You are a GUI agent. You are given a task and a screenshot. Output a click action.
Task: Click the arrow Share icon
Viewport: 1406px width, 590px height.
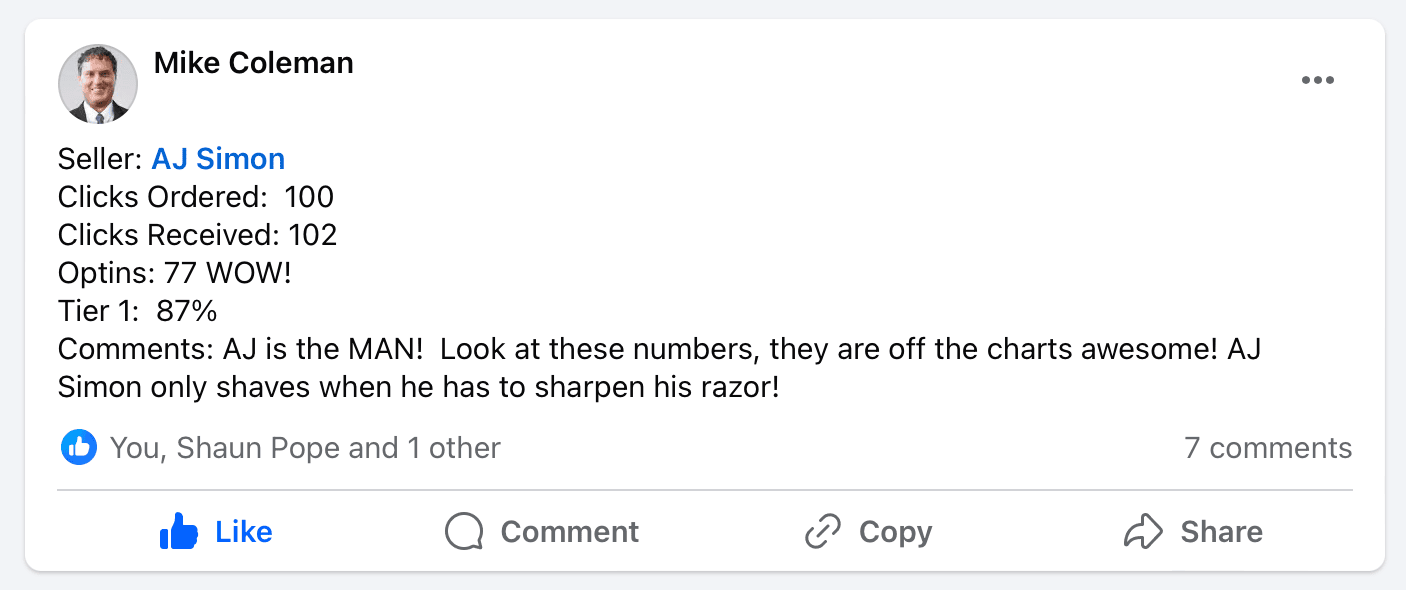tap(1142, 531)
